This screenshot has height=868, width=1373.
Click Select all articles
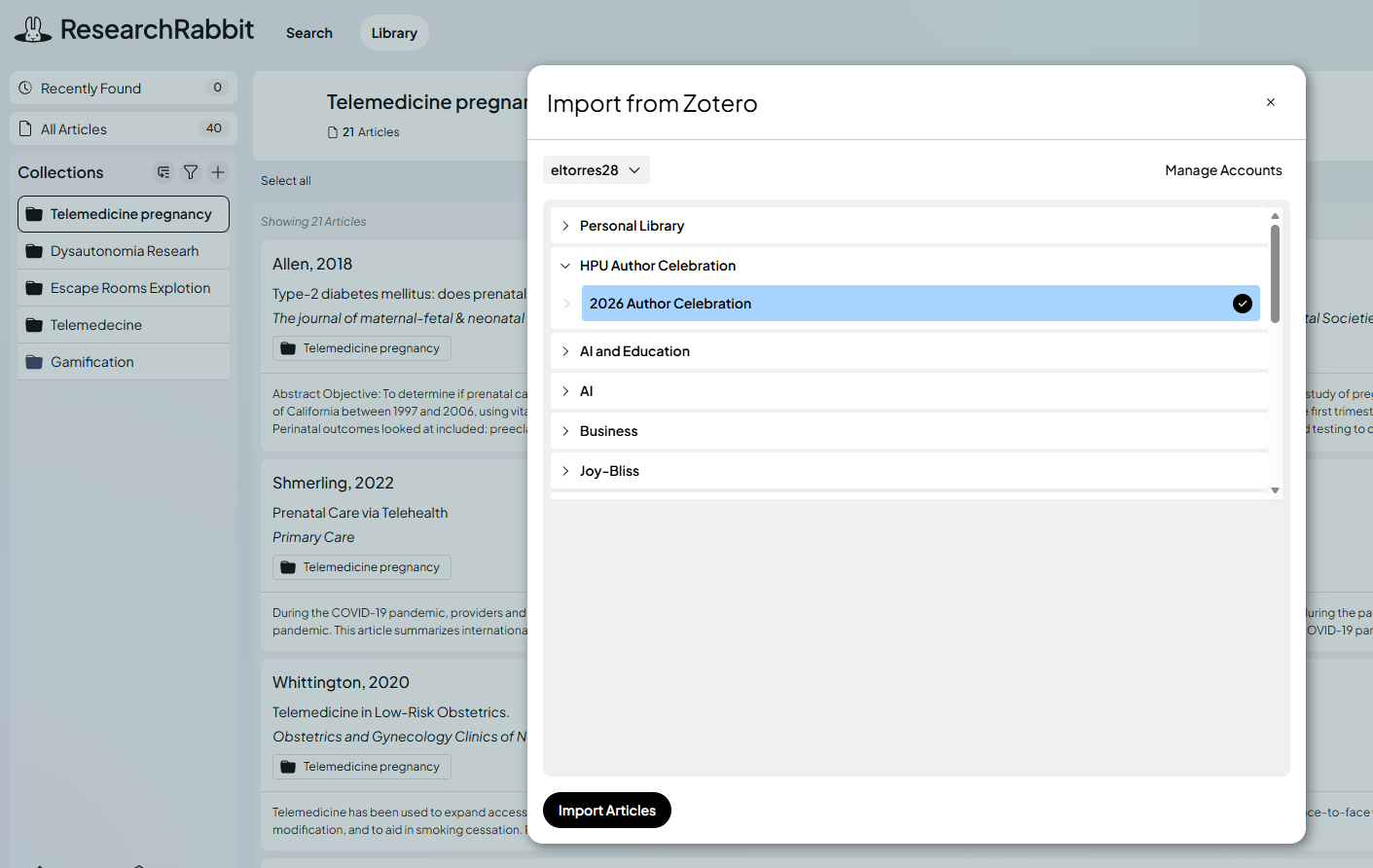[x=286, y=181]
